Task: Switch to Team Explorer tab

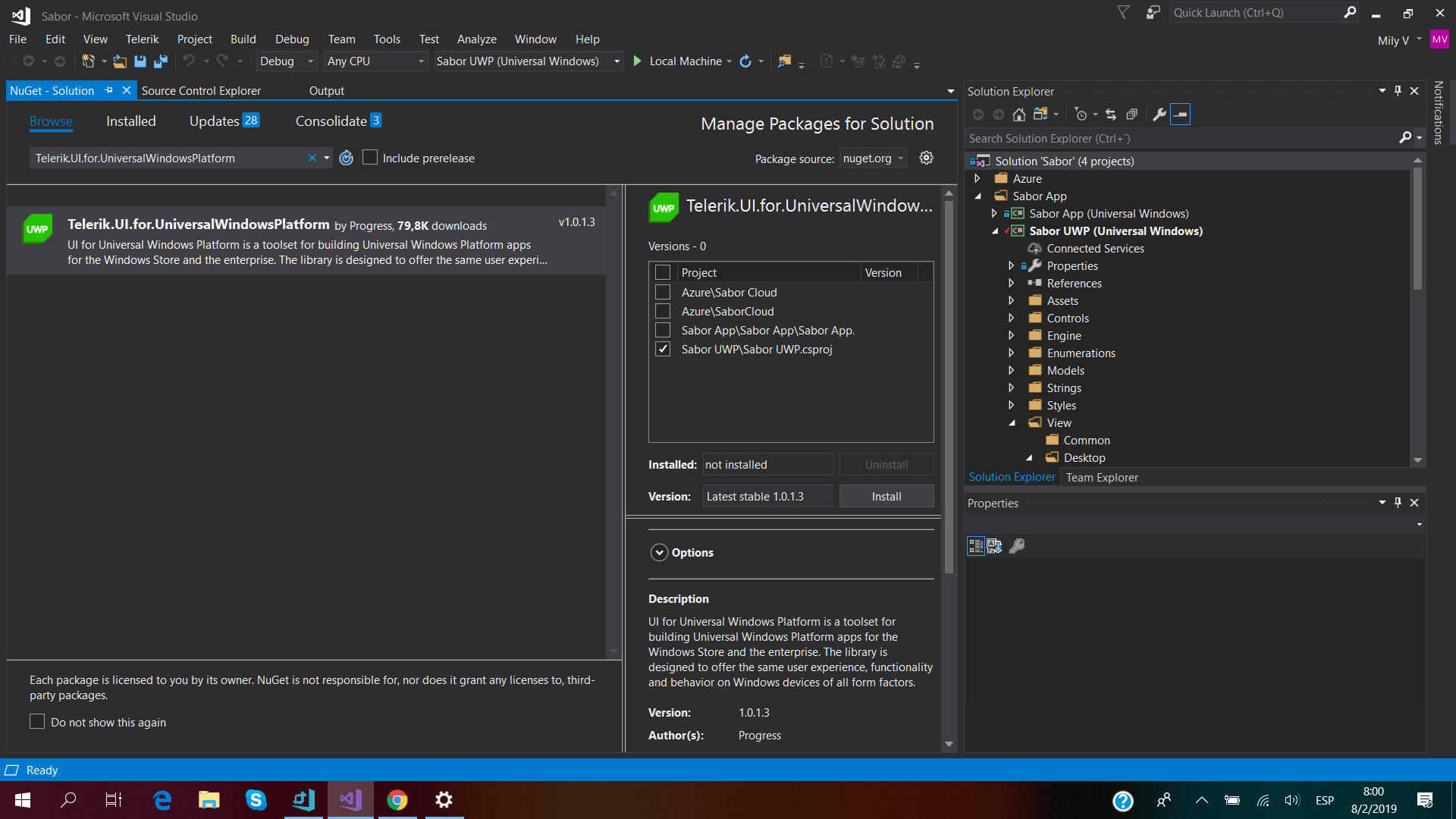Action: click(x=1101, y=477)
